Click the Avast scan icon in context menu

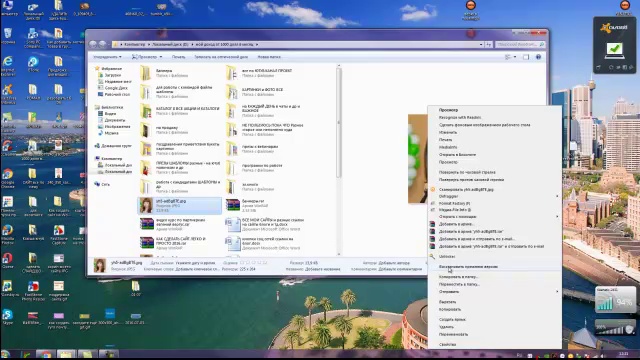[x=433, y=189]
